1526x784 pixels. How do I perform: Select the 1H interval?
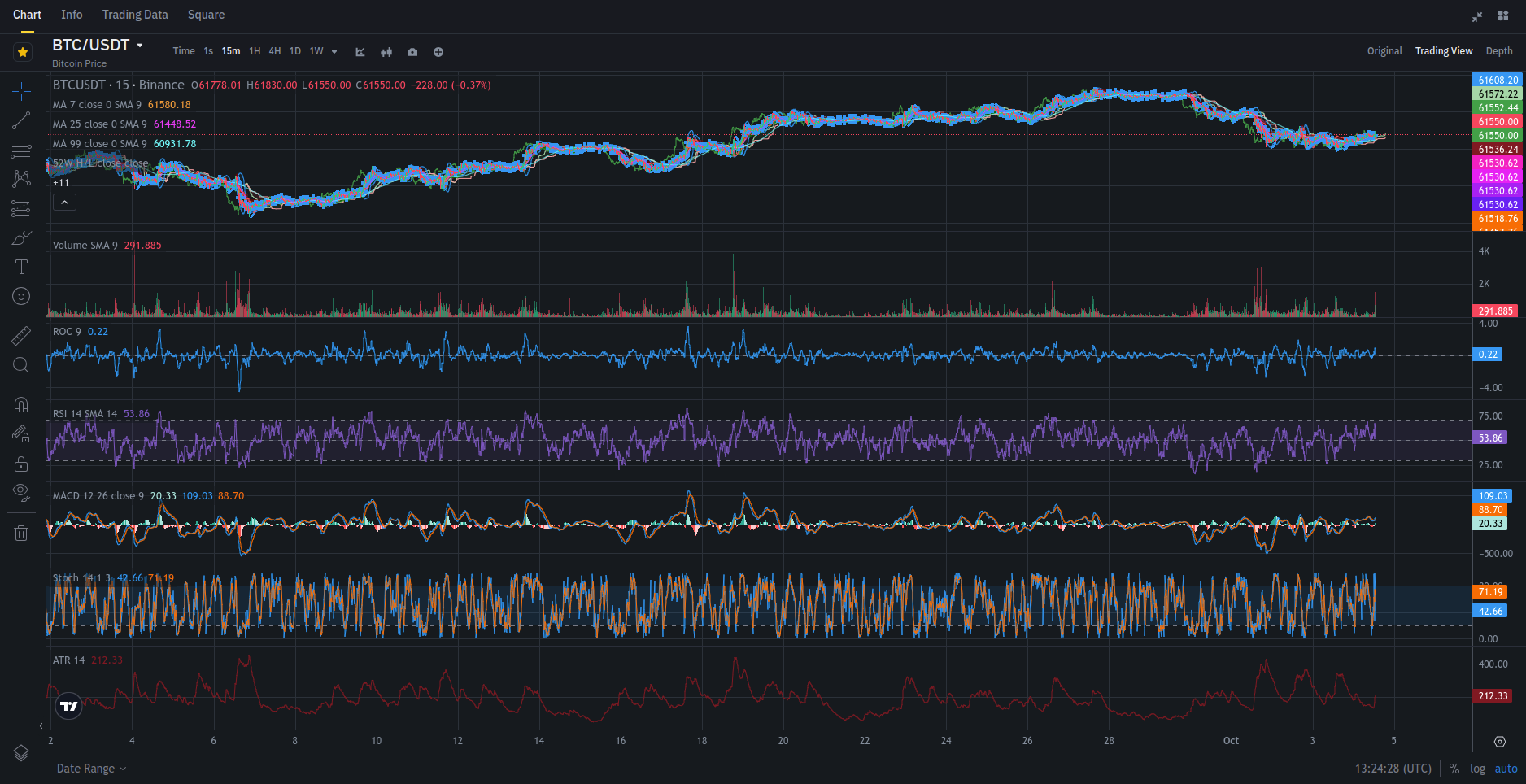pyautogui.click(x=255, y=51)
